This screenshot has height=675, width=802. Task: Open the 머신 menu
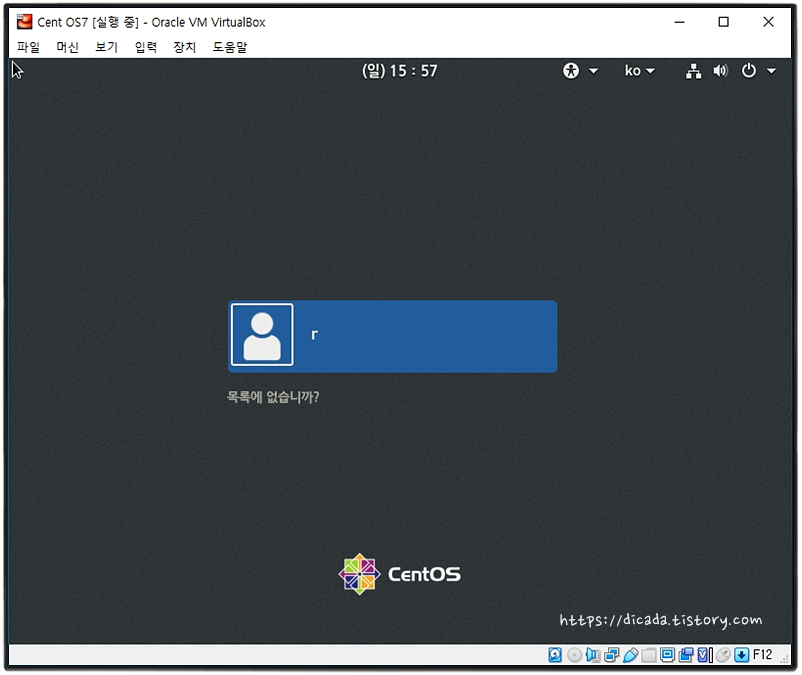[68, 47]
